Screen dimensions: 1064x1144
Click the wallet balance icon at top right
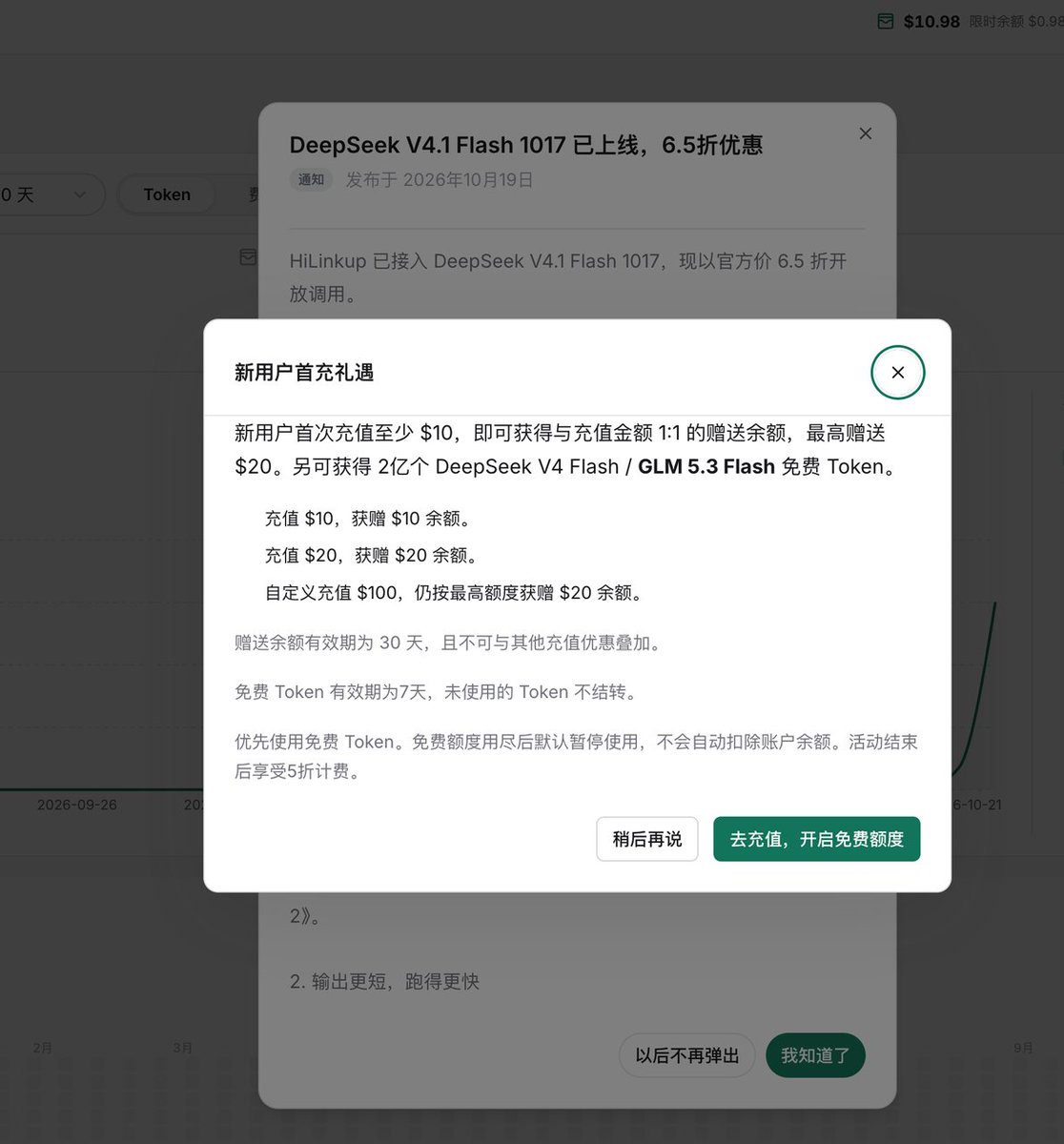[886, 21]
